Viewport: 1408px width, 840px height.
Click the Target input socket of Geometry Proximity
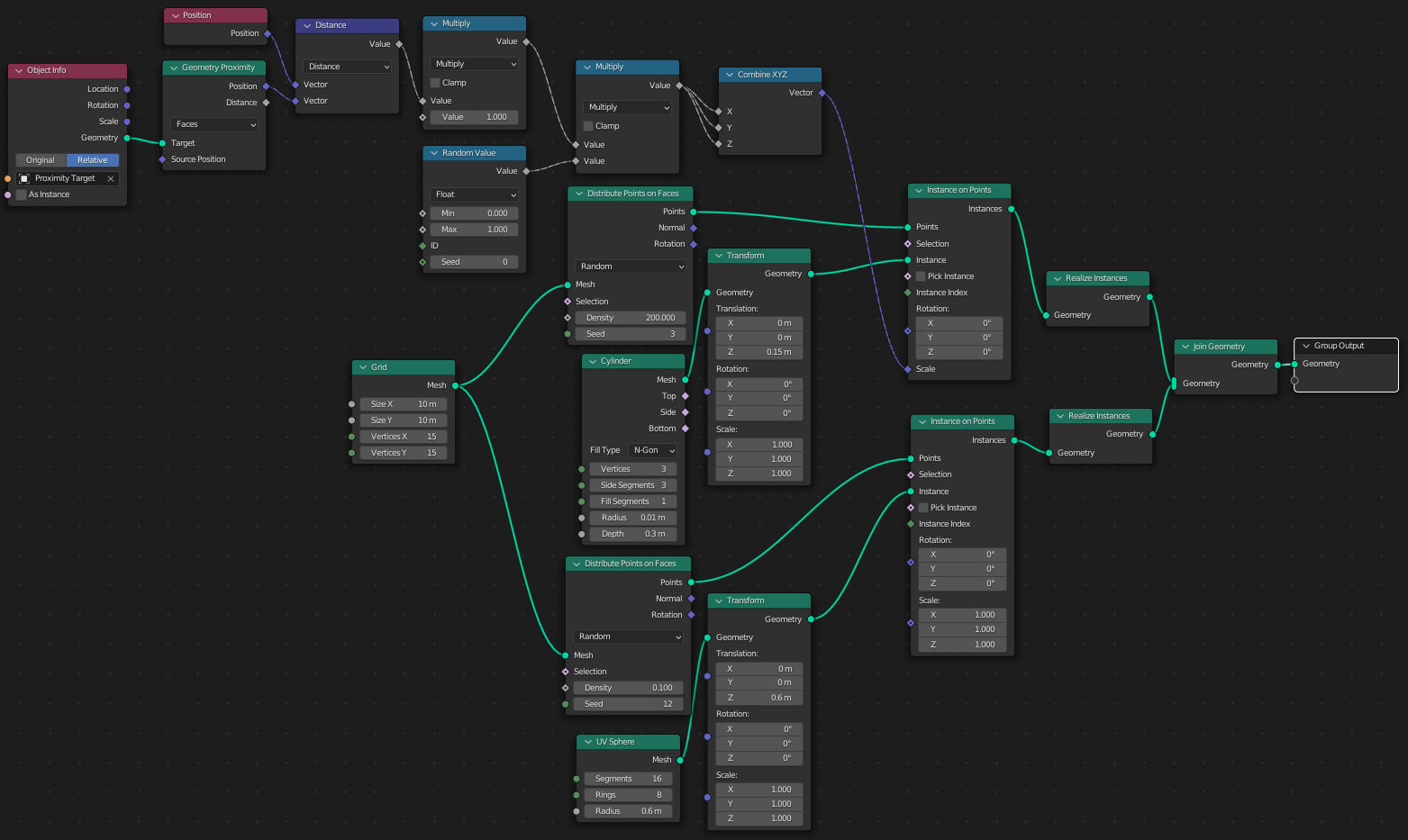[162, 143]
